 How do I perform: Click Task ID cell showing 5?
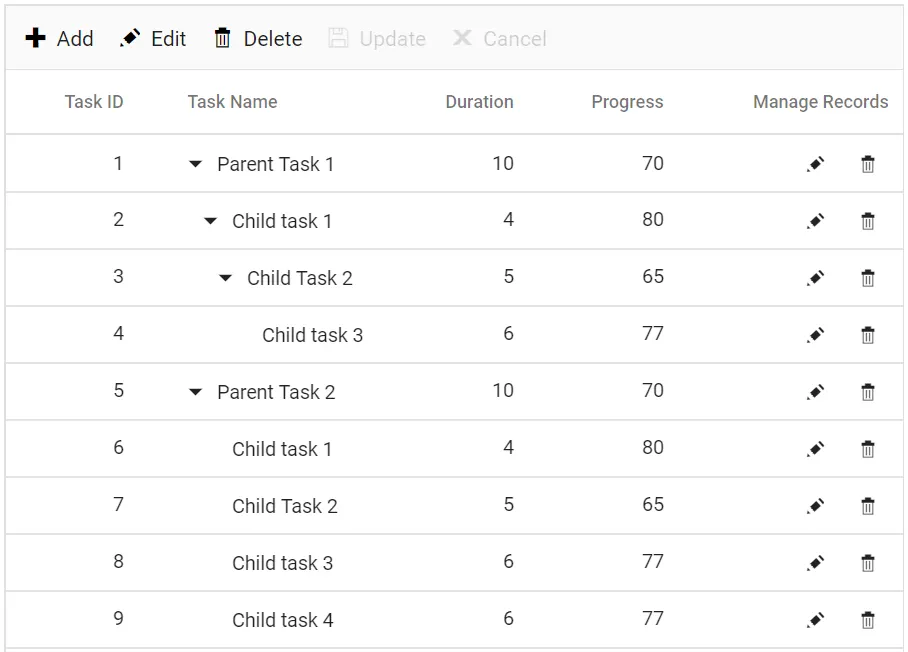click(118, 390)
